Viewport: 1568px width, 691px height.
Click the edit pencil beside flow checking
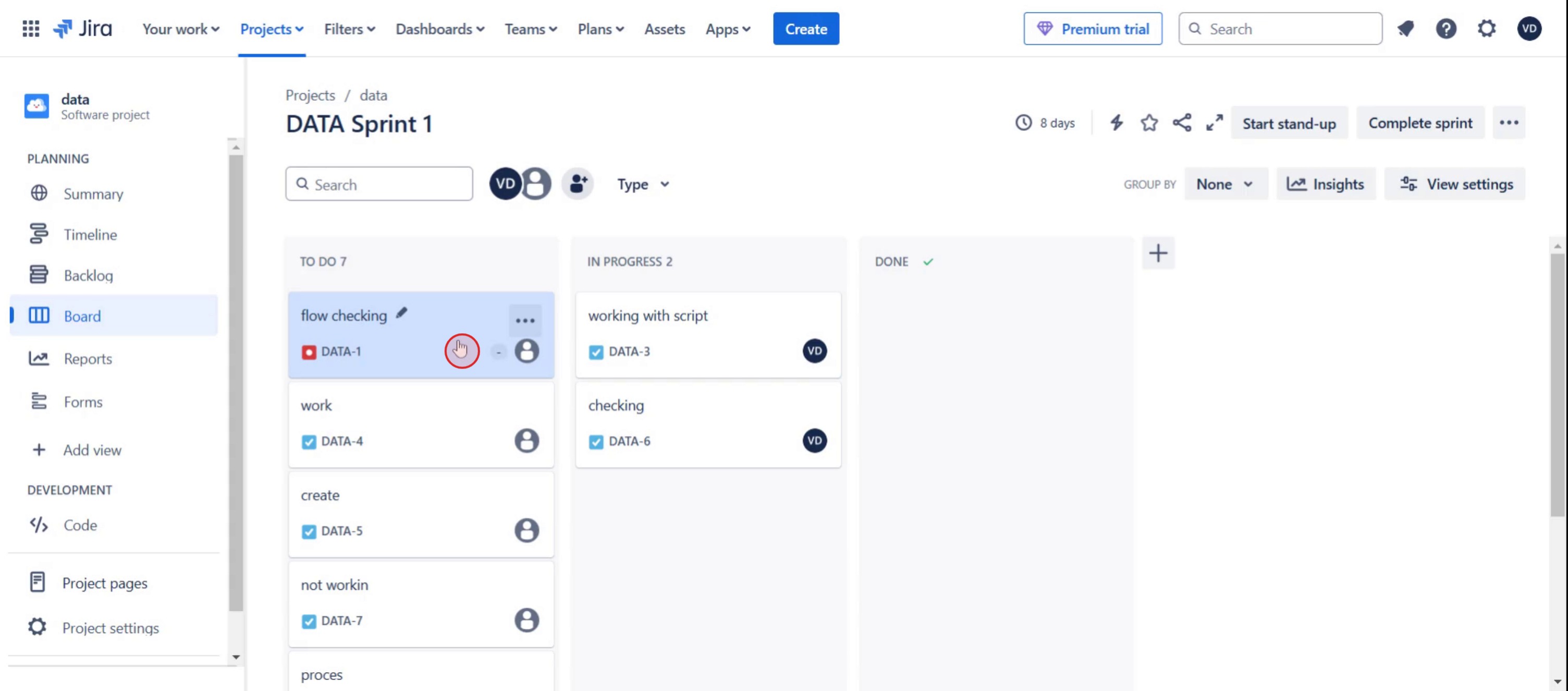pyautogui.click(x=401, y=313)
